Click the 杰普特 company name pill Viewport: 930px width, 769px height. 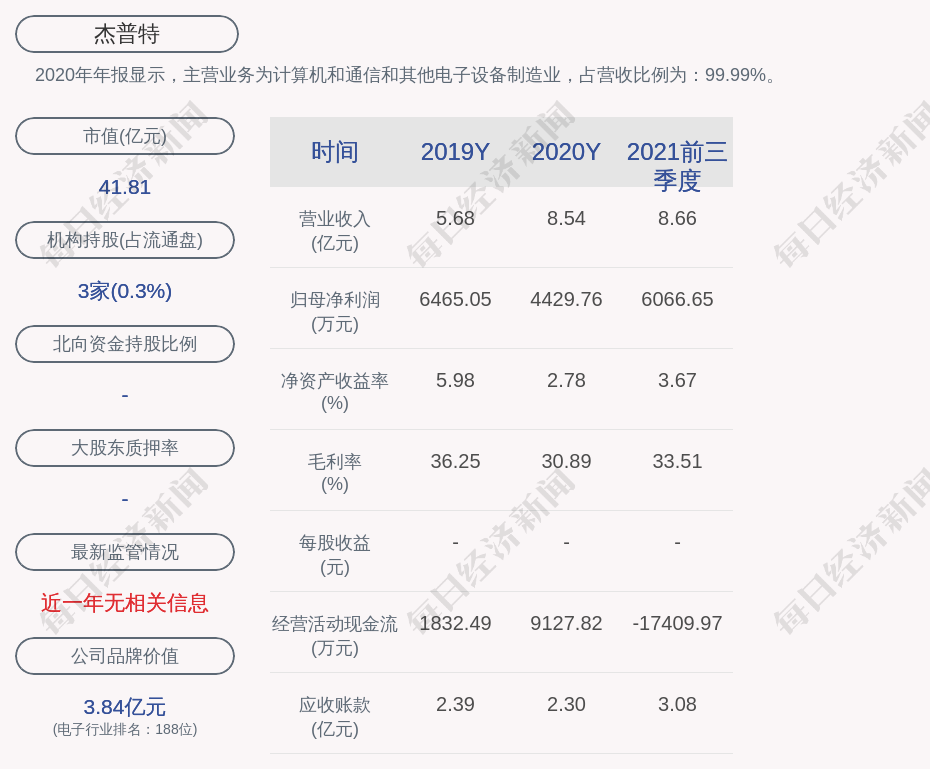tap(126, 34)
